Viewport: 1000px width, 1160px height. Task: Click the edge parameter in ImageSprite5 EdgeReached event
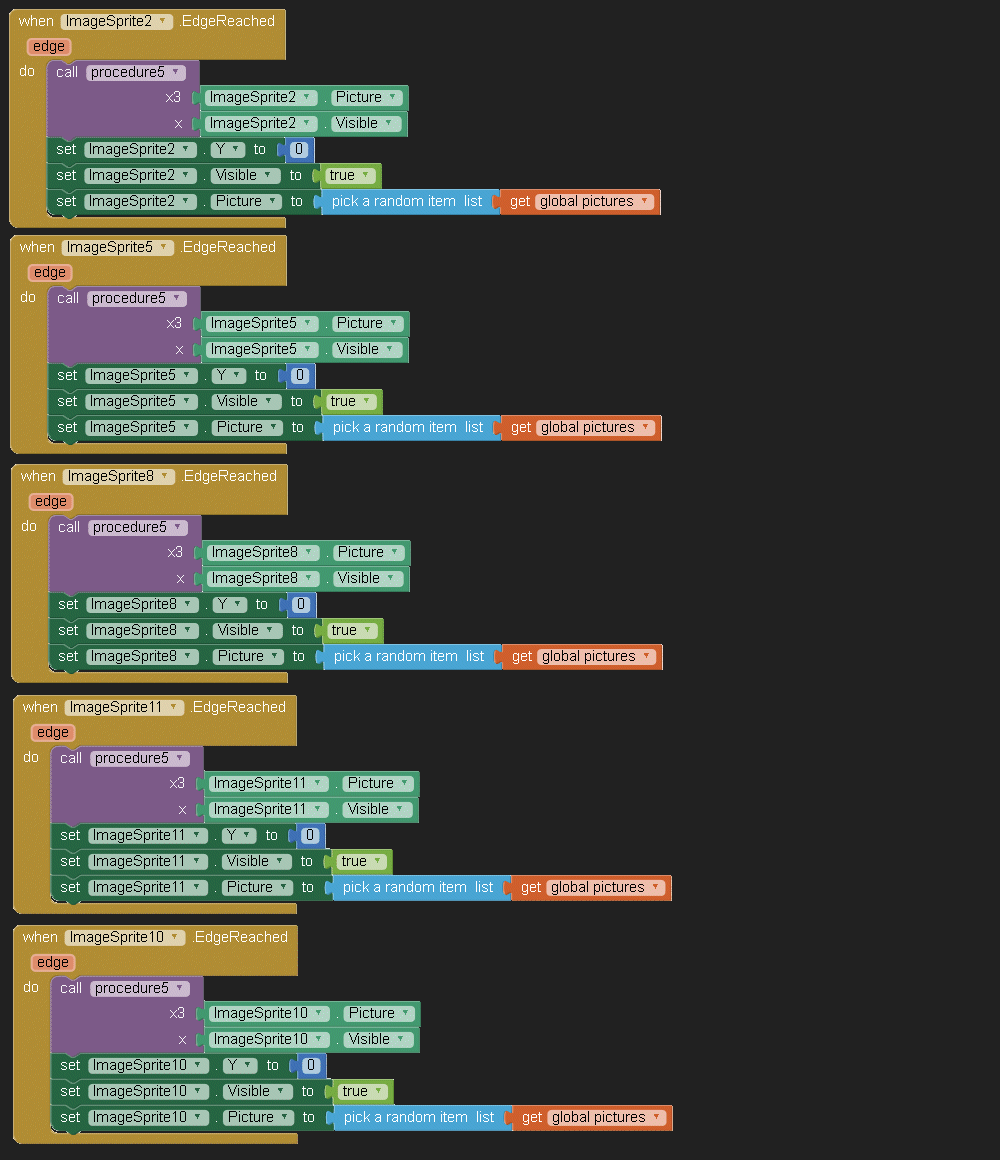pyautogui.click(x=49, y=272)
